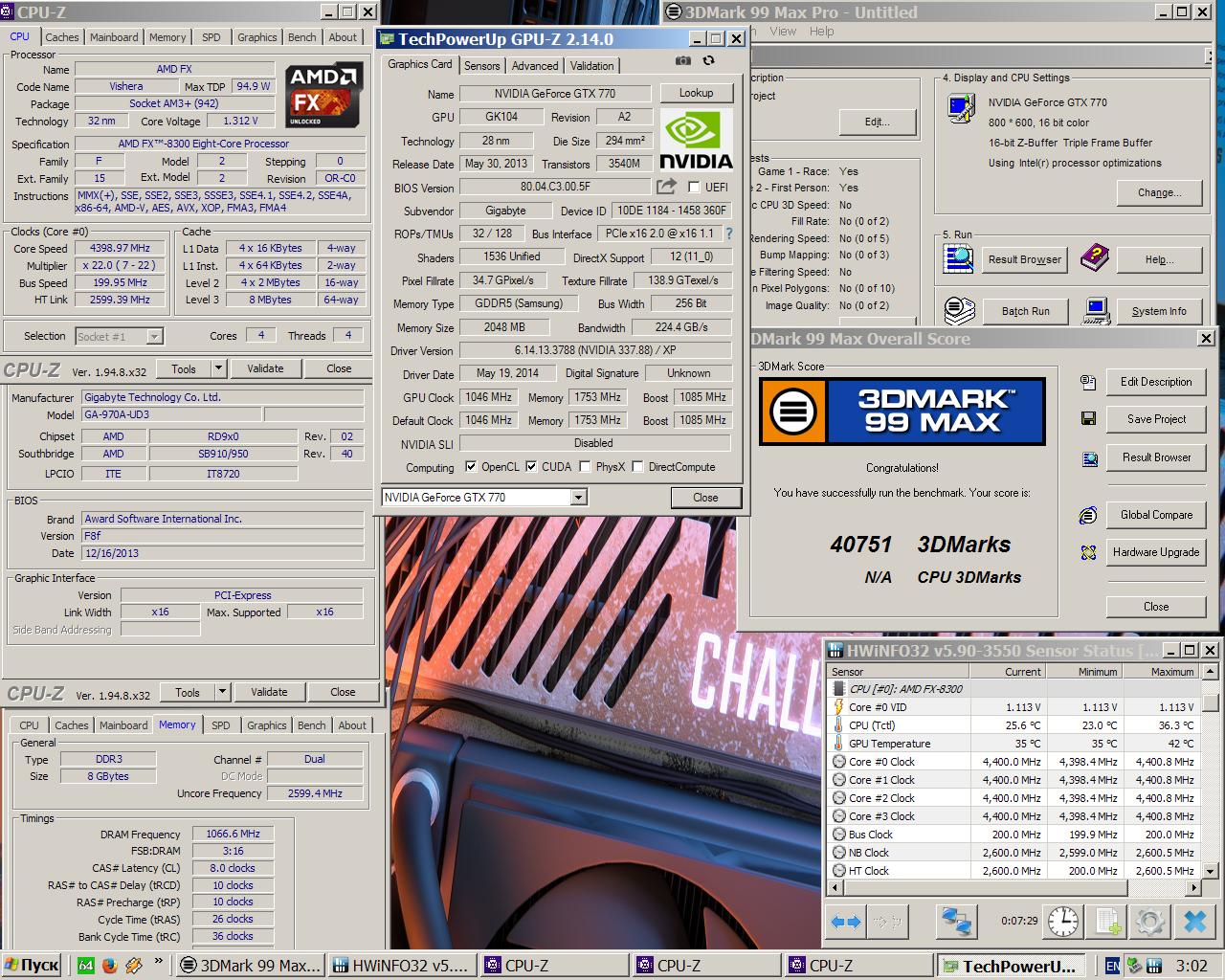
Task: Click HWiNFO blue expand/collapse arrows icon
Action: click(x=846, y=922)
